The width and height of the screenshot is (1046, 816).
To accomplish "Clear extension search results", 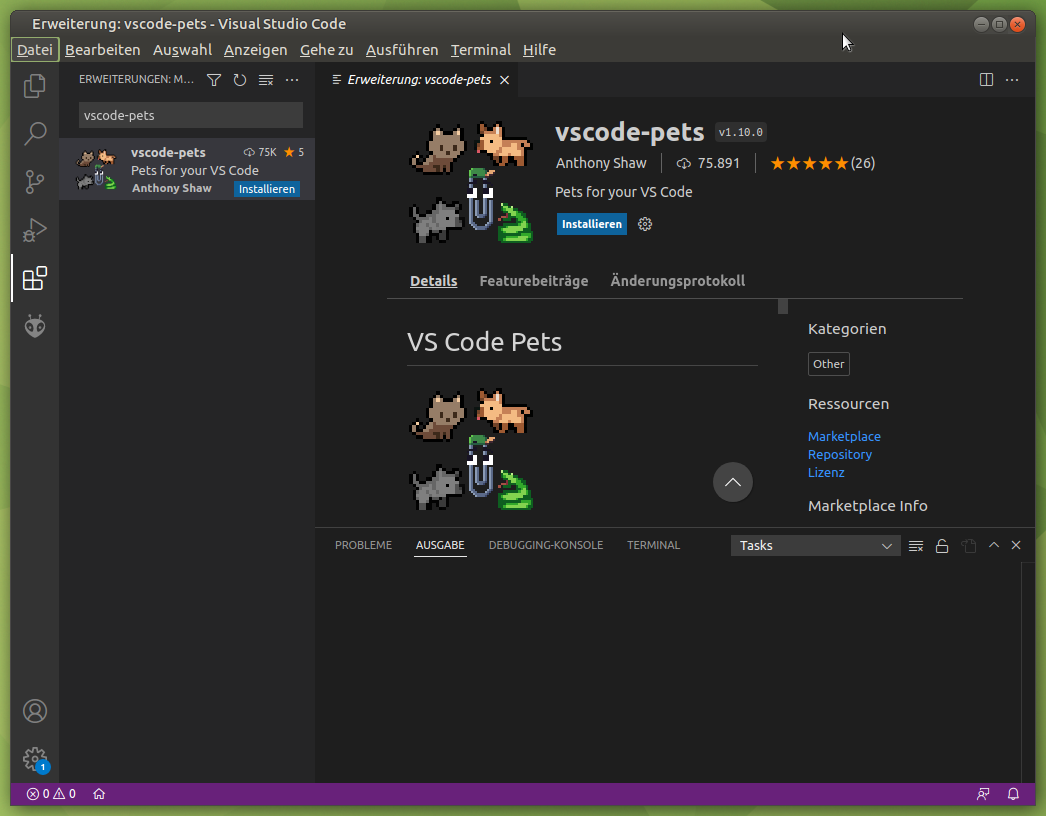I will coord(266,80).
